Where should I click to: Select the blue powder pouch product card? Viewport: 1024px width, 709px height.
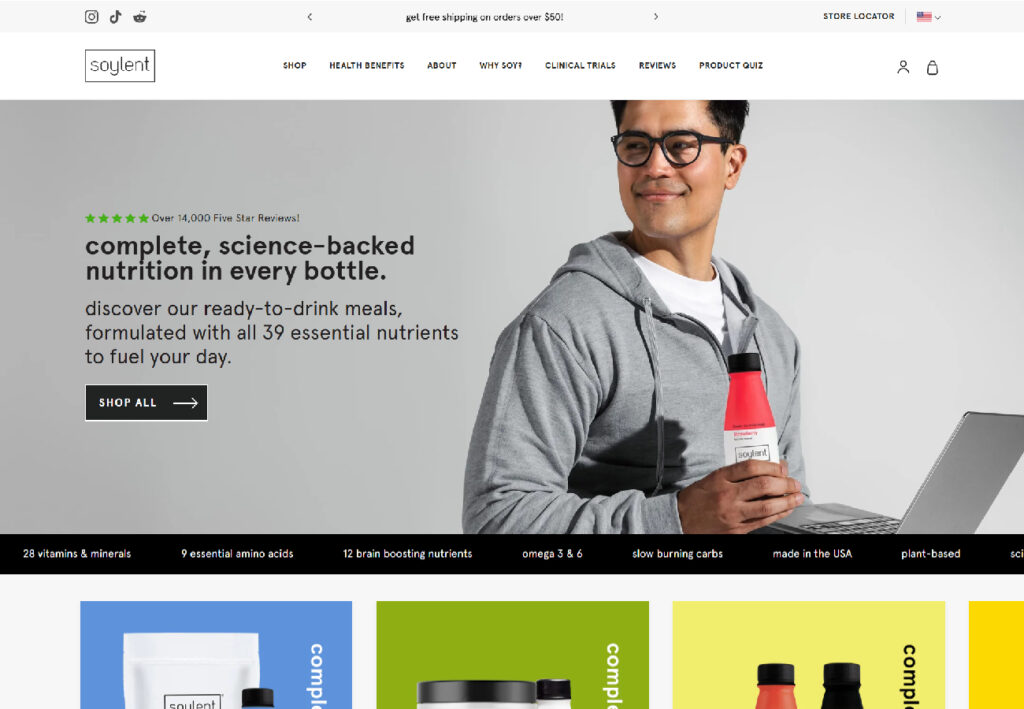coord(216,655)
